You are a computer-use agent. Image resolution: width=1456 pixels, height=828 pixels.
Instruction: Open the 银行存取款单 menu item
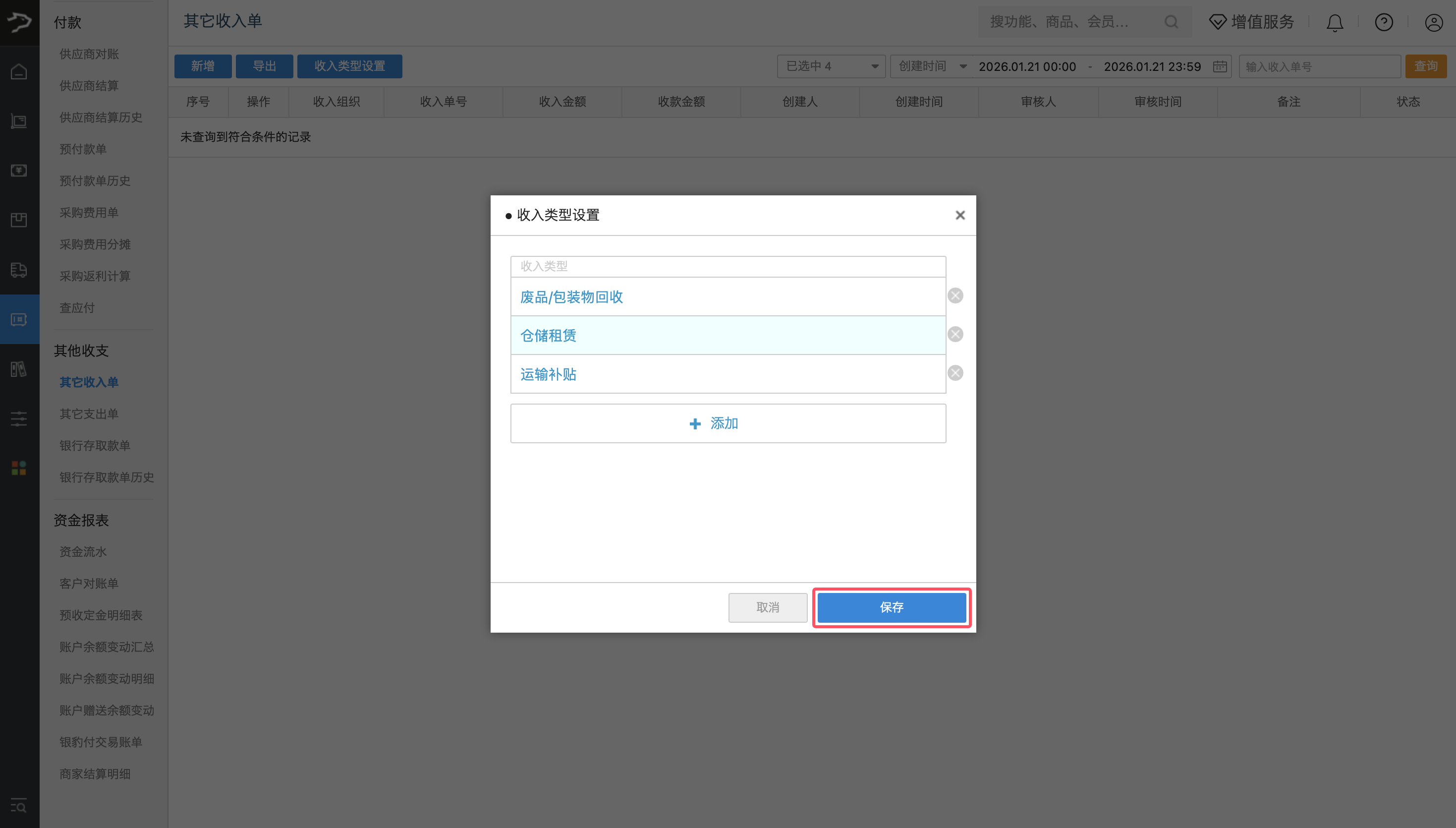coord(95,445)
